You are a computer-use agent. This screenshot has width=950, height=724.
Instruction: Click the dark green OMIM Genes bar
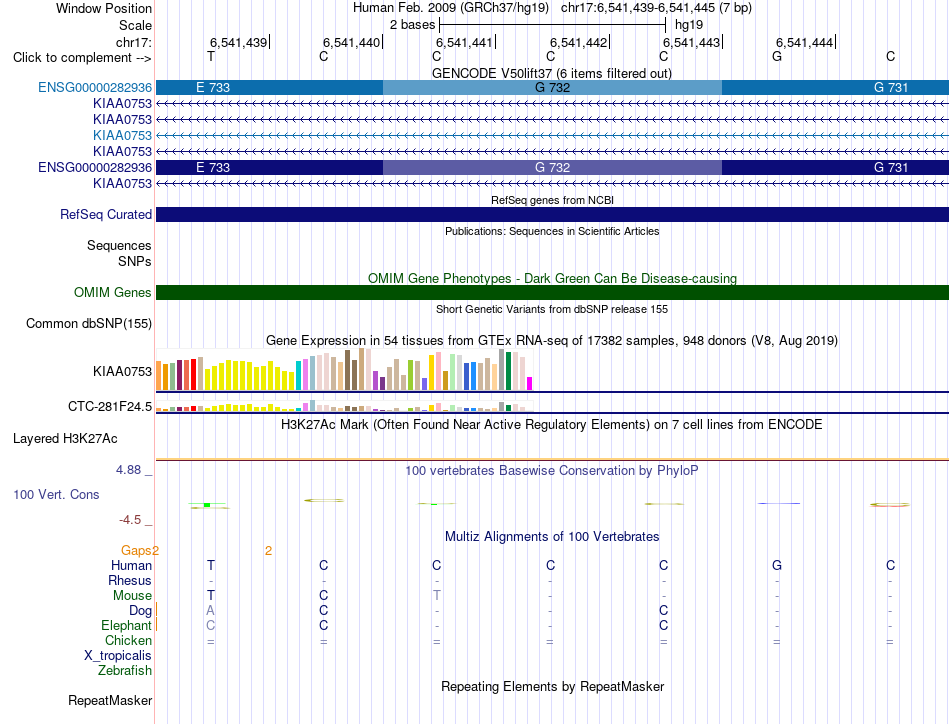(x=553, y=293)
